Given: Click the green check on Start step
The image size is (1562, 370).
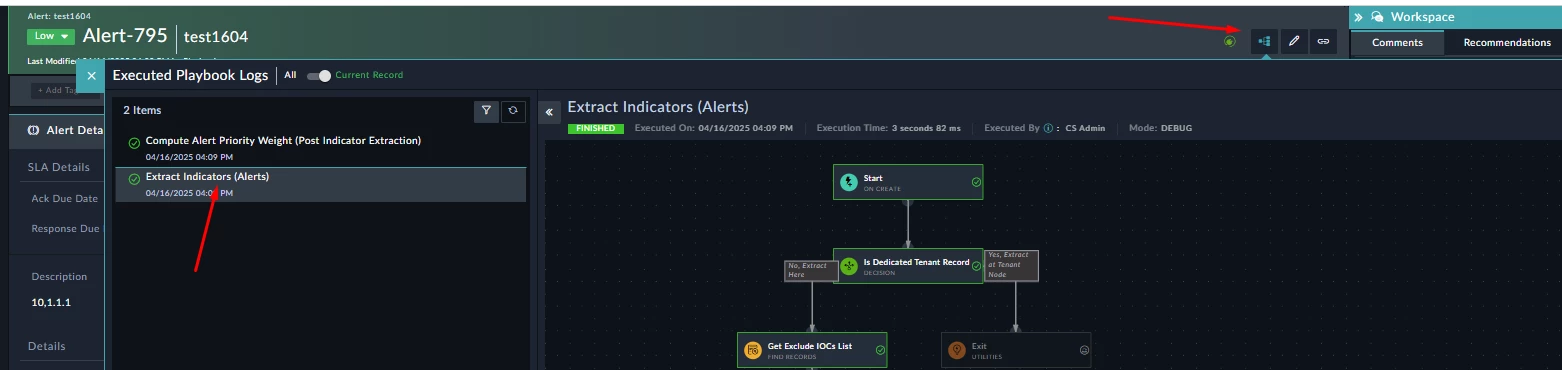Looking at the screenshot, I should [976, 182].
